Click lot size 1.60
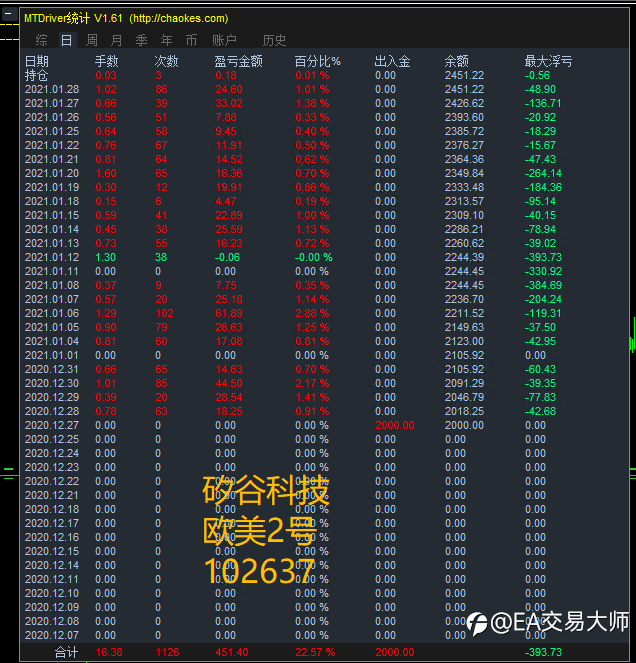 106,173
